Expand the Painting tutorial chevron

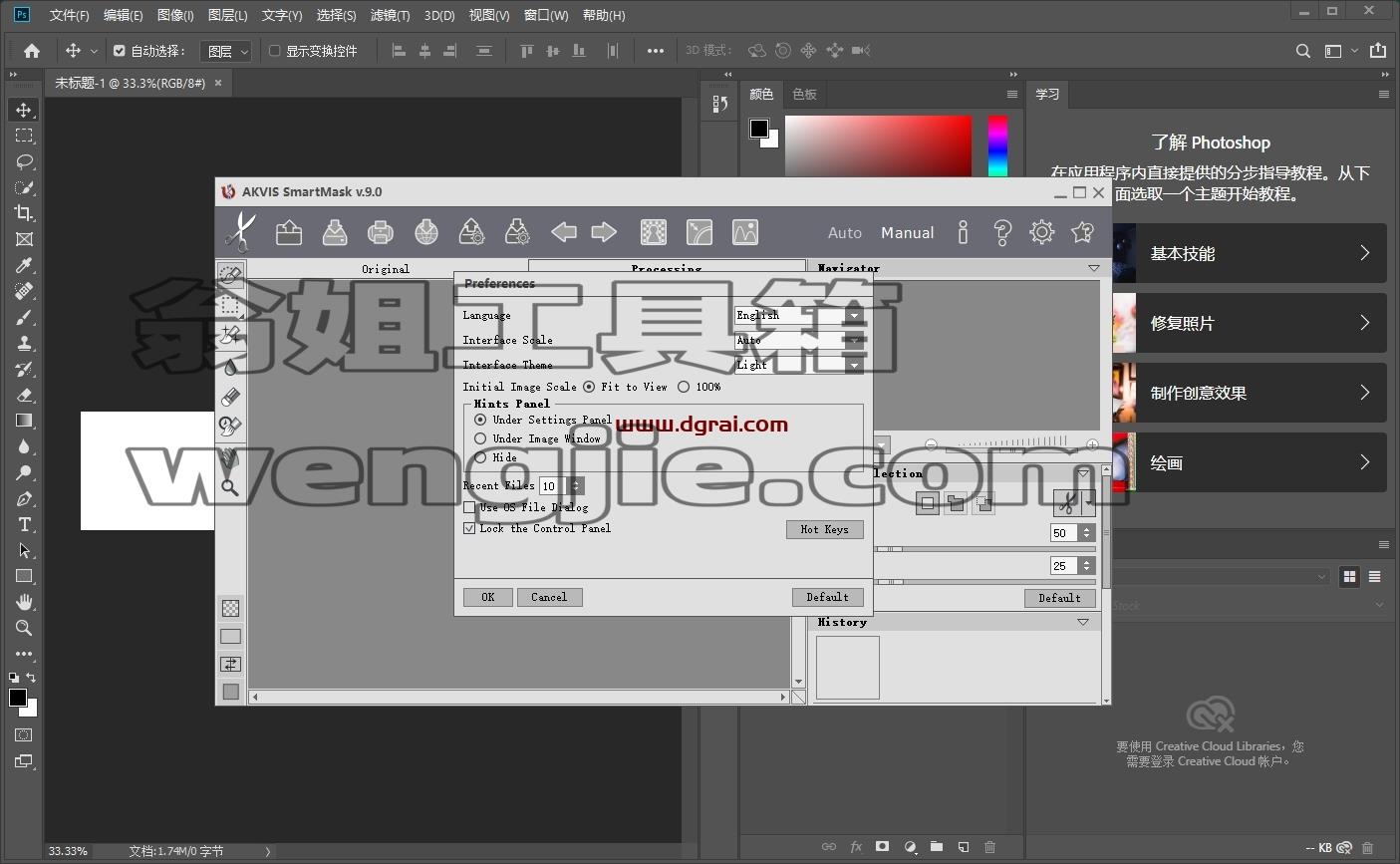click(x=1365, y=462)
